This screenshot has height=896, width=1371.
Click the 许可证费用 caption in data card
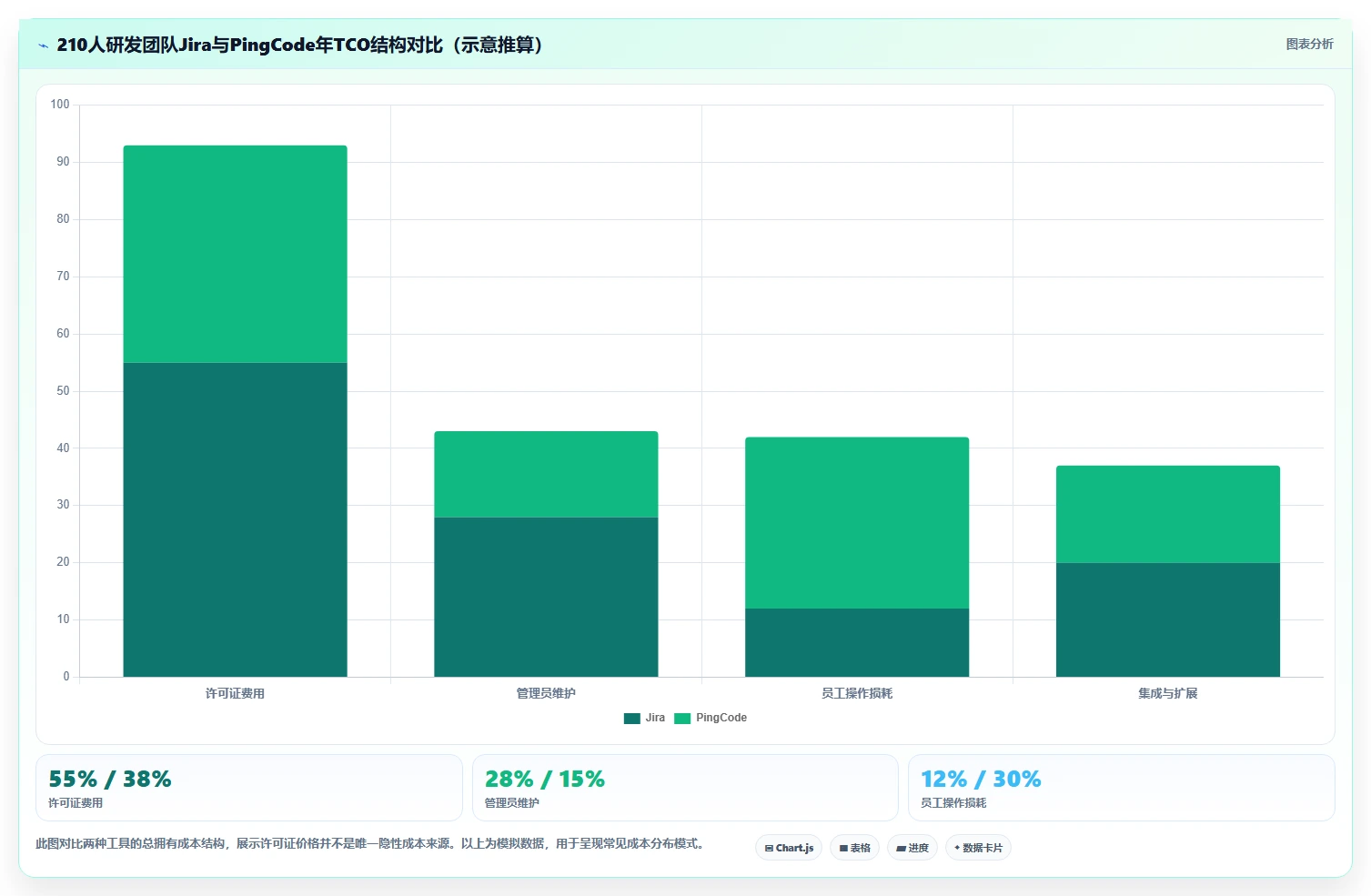76,803
